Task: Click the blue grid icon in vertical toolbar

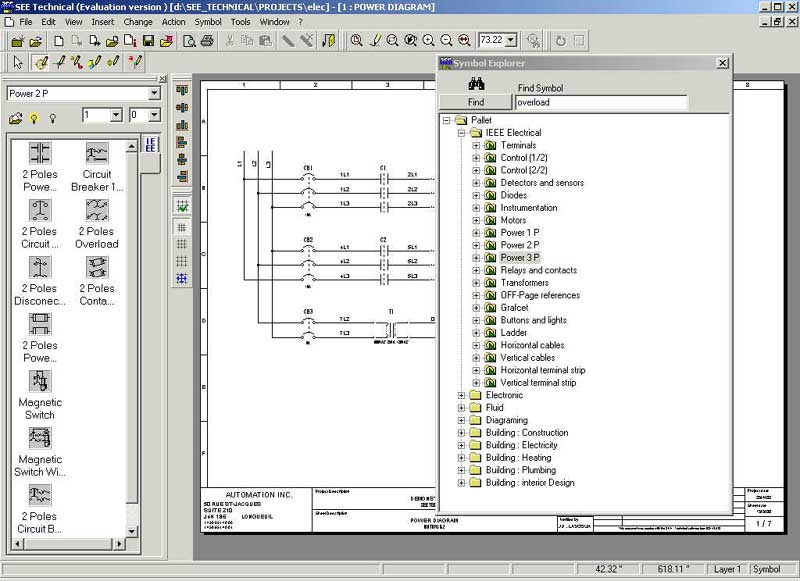Action: pyautogui.click(x=182, y=279)
